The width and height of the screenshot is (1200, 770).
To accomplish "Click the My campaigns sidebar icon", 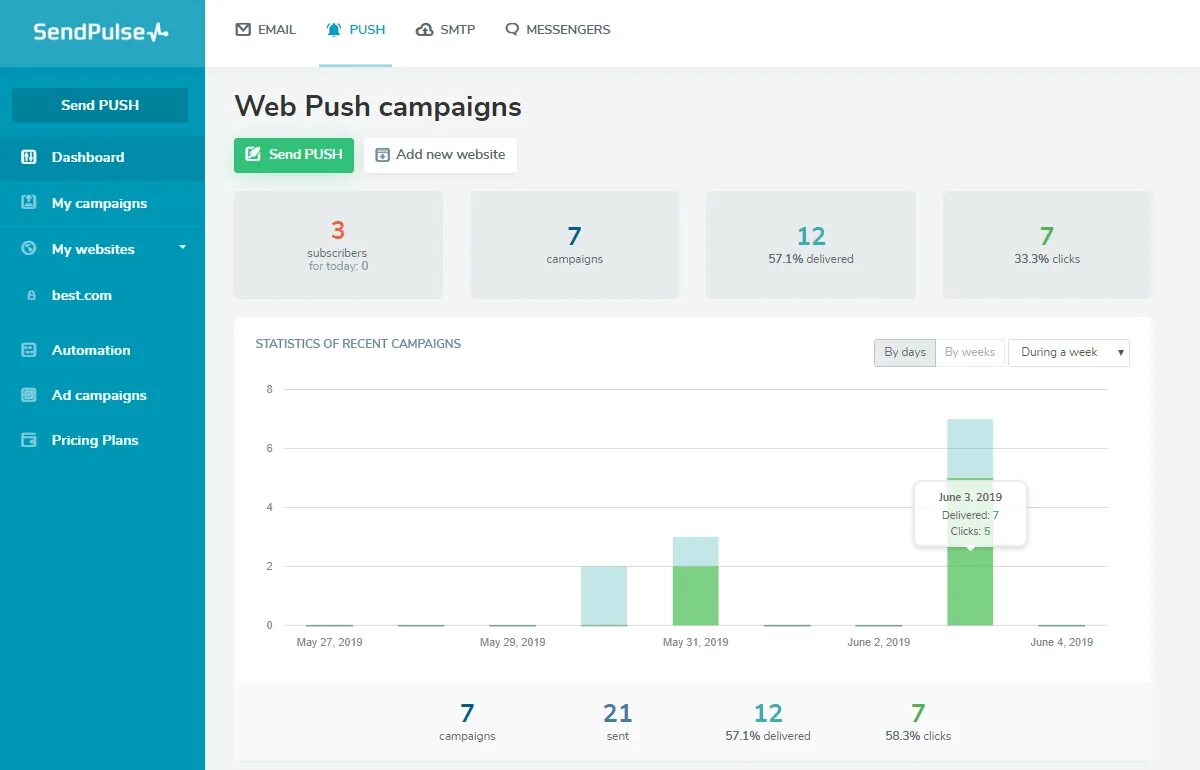I will (x=29, y=202).
